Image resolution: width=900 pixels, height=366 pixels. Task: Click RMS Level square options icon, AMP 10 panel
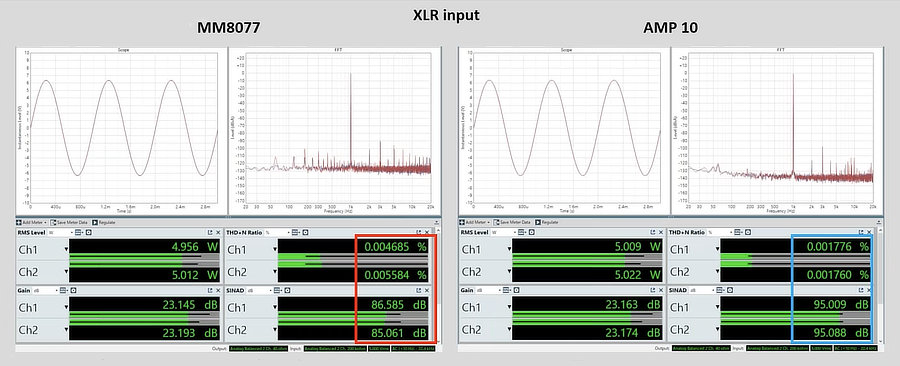tap(532, 232)
